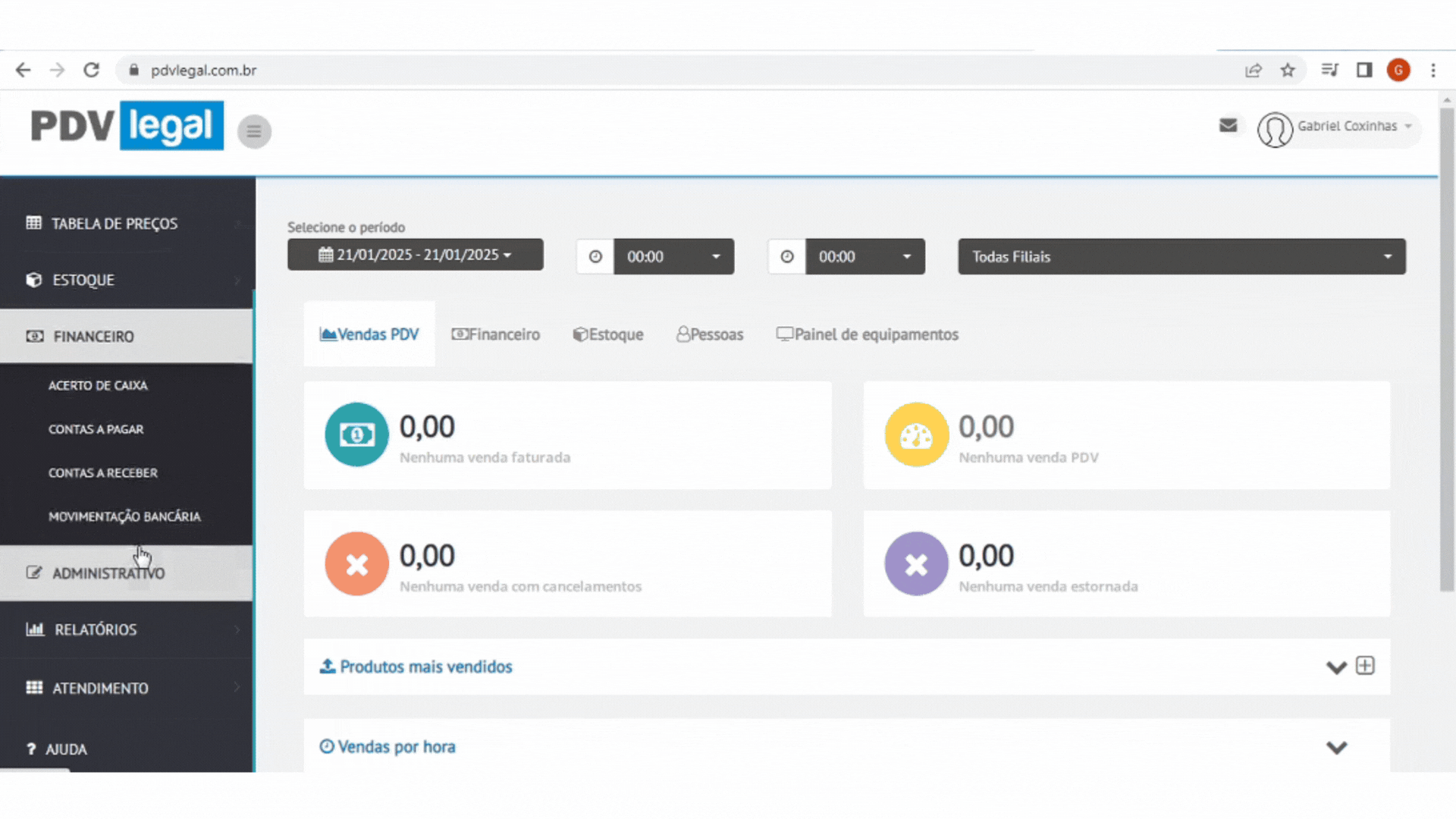The height and width of the screenshot is (819, 1456).
Task: Expand the Vendas por hora section
Action: [1336, 748]
